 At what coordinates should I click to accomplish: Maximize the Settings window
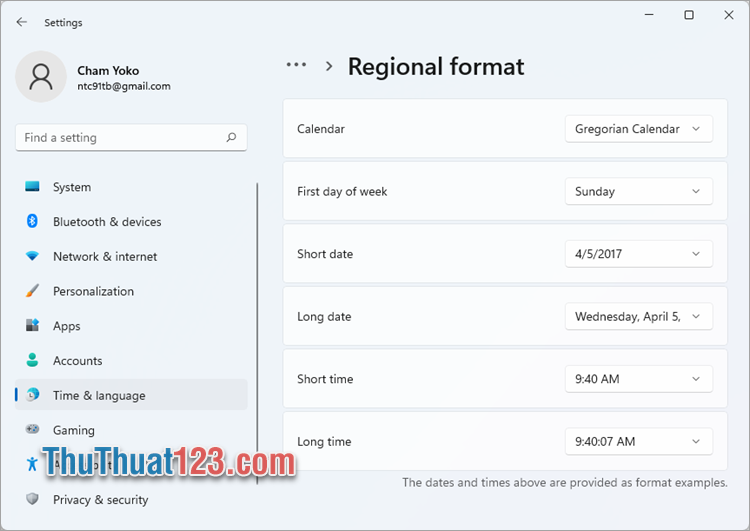(x=689, y=15)
